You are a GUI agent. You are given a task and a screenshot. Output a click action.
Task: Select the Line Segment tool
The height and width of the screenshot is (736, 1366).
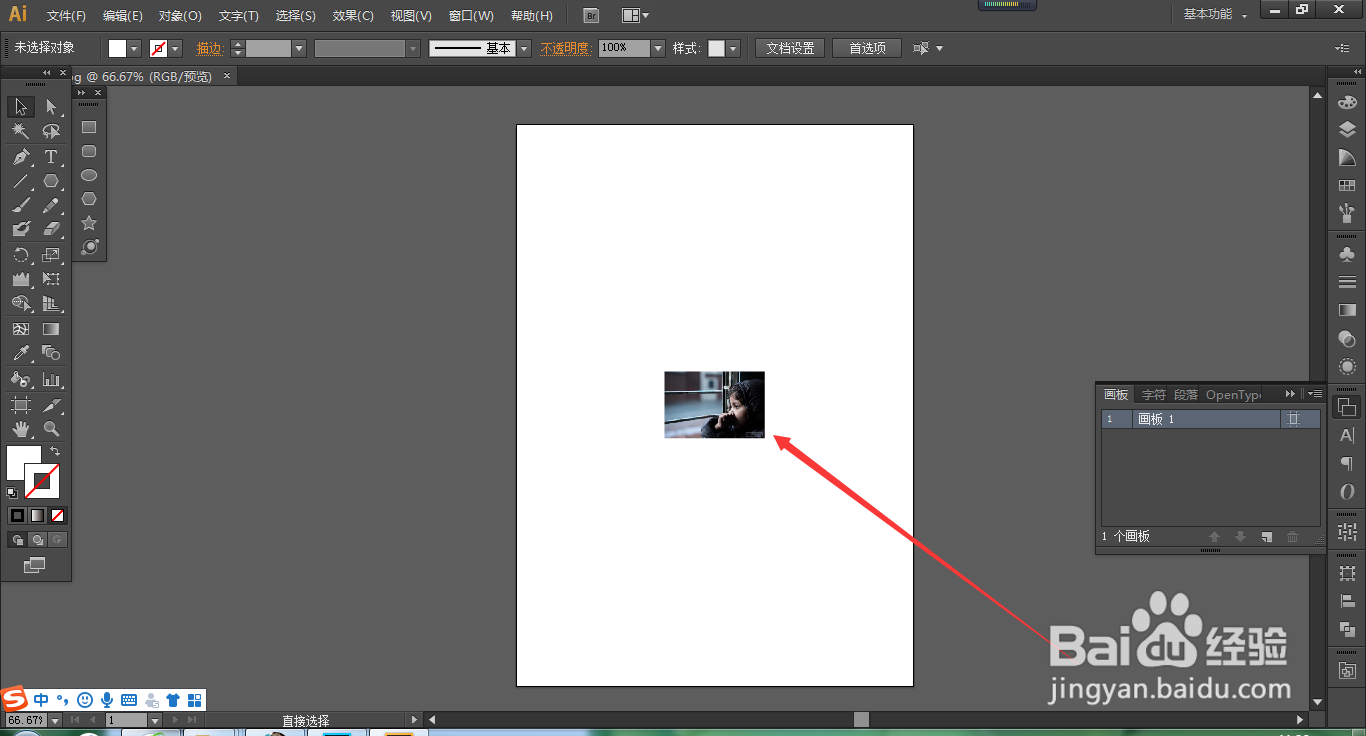click(x=21, y=181)
